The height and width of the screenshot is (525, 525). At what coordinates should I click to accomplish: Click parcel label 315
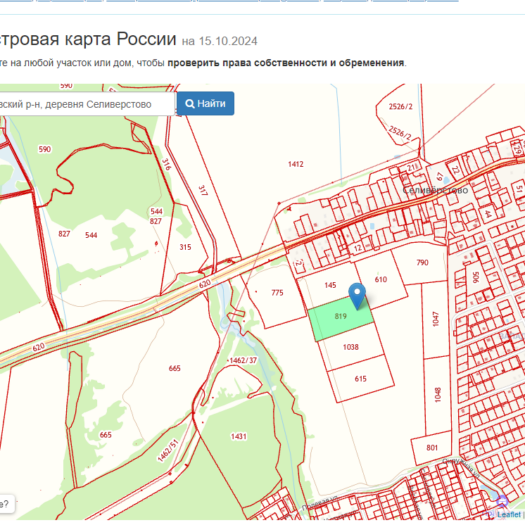coord(185,247)
